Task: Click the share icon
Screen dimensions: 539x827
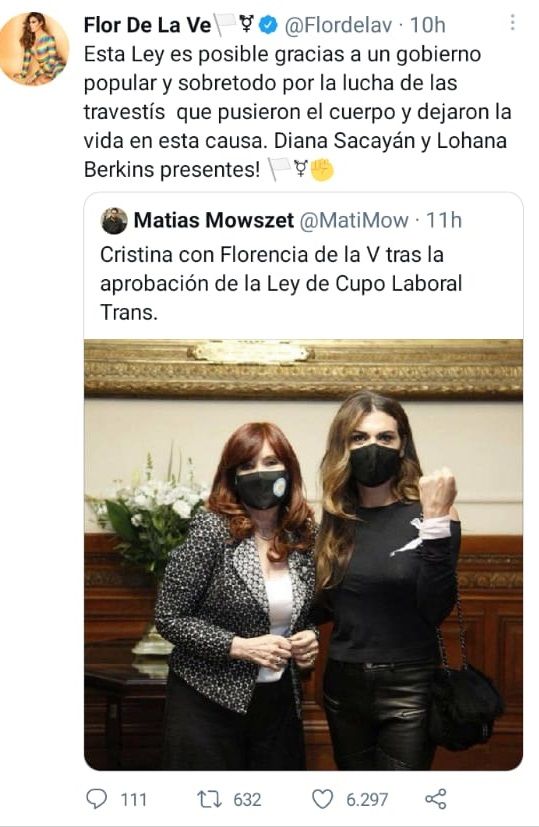Action: (x=436, y=799)
